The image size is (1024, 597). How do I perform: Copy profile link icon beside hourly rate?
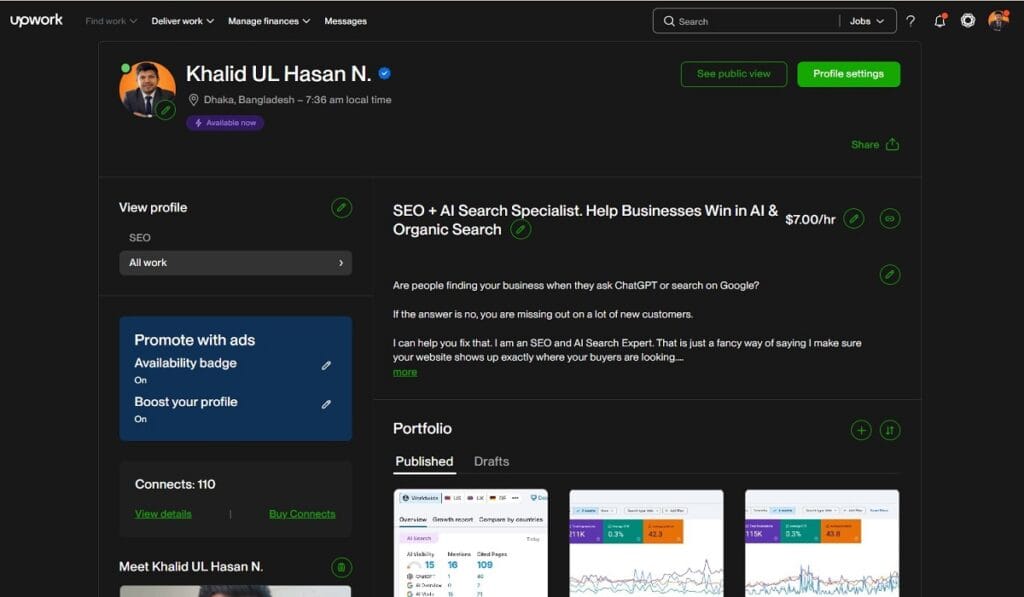[x=889, y=218]
